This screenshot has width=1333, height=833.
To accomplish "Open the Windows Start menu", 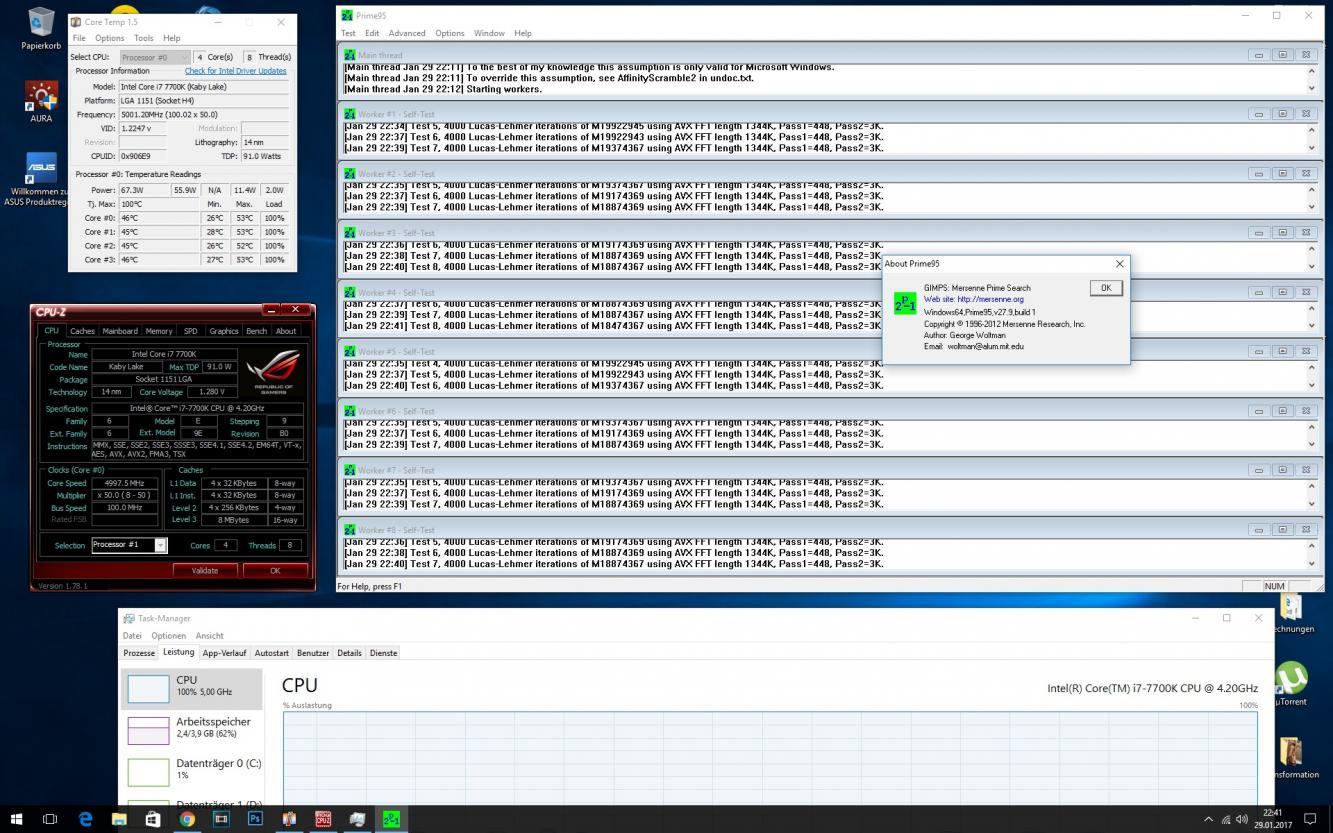I will point(16,819).
